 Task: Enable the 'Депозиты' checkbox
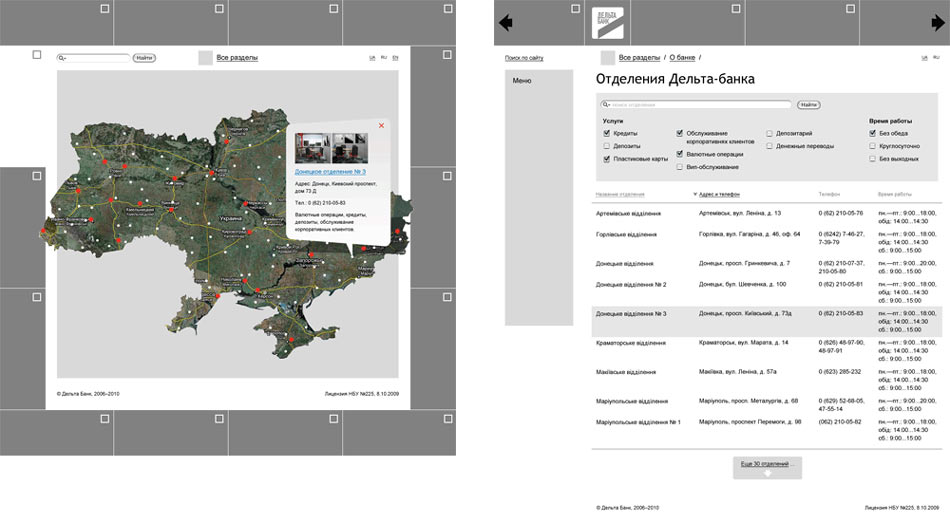607,146
